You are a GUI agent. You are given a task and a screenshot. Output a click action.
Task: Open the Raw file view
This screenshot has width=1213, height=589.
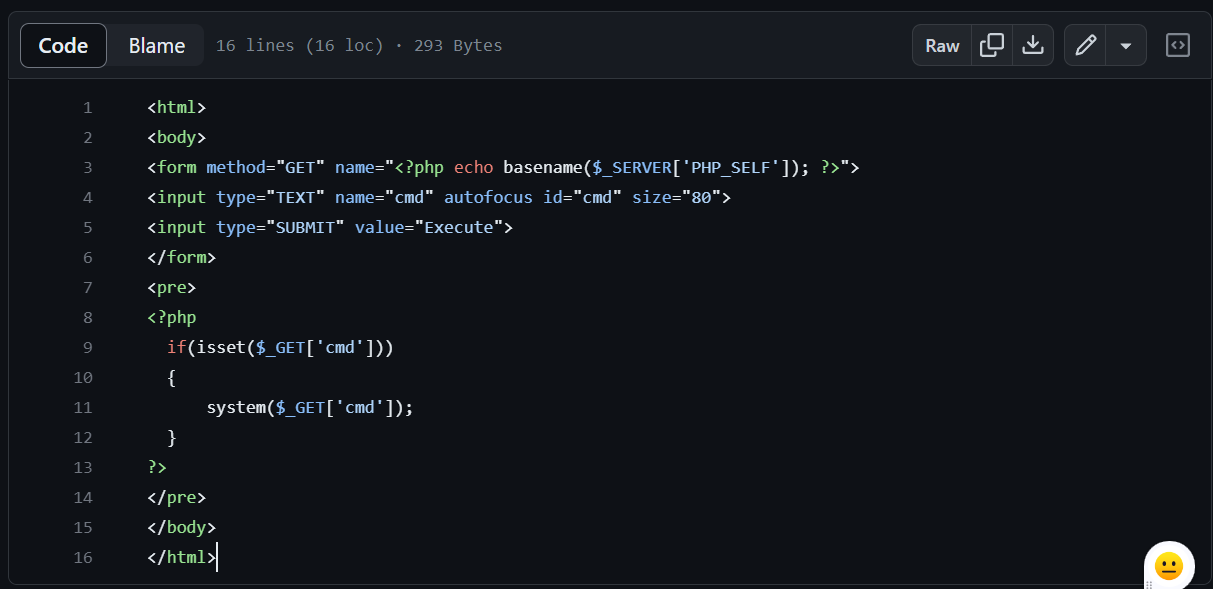coord(942,45)
